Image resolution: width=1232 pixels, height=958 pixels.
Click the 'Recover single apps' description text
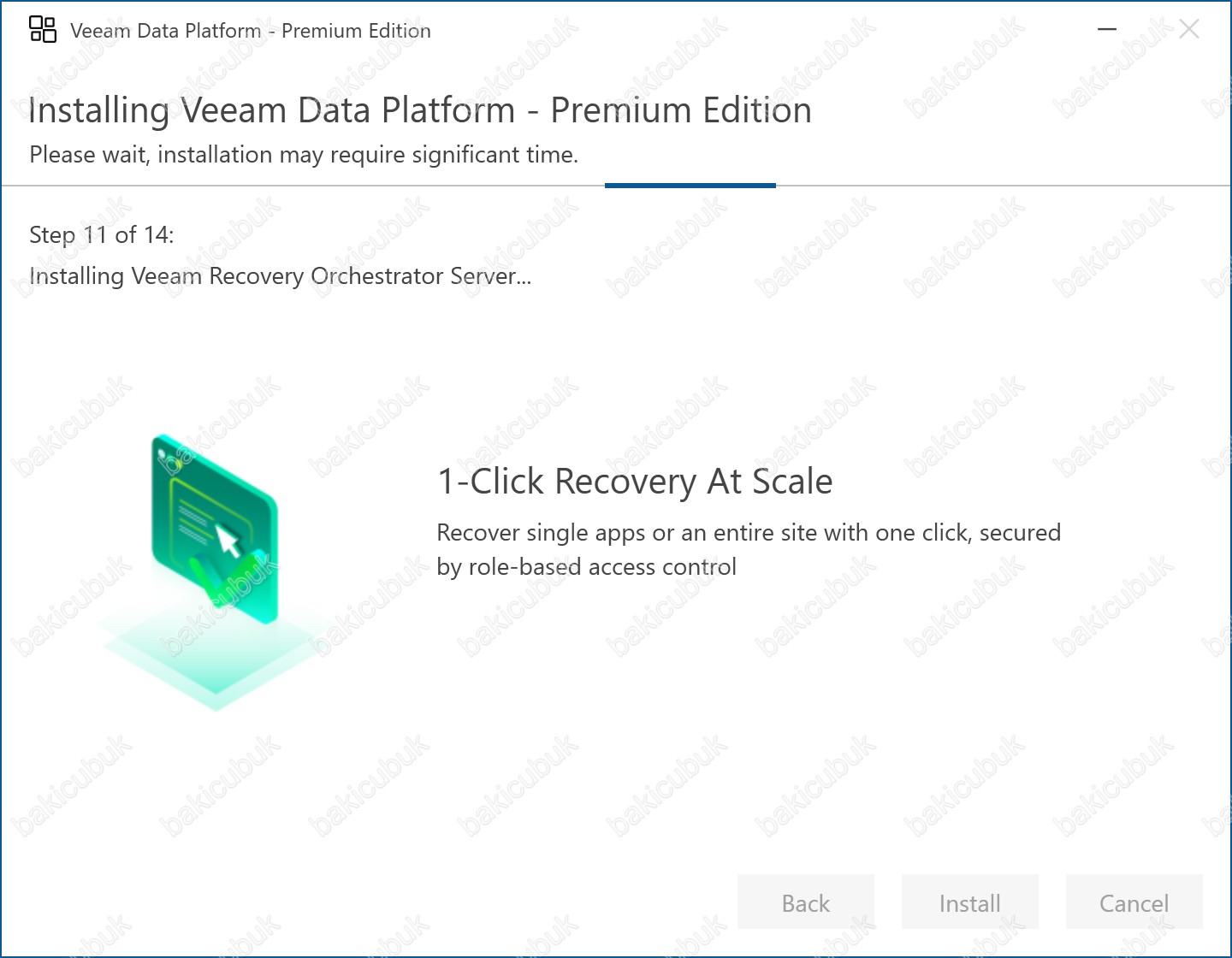click(748, 533)
